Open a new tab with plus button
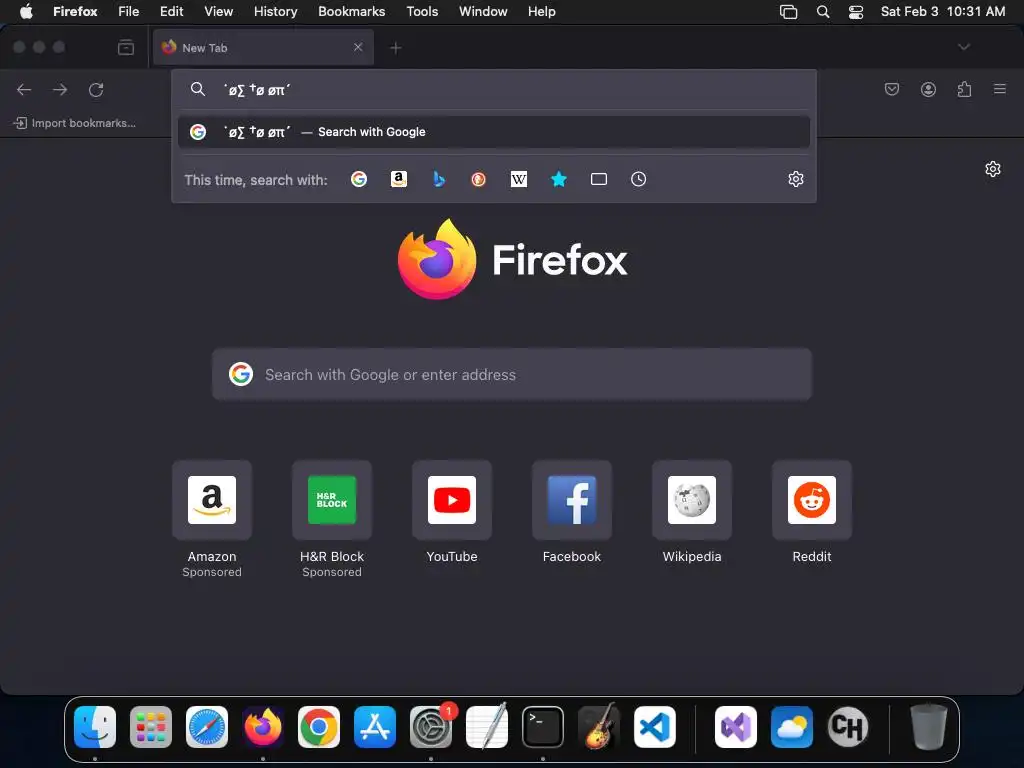The width and height of the screenshot is (1024, 768). coord(396,48)
